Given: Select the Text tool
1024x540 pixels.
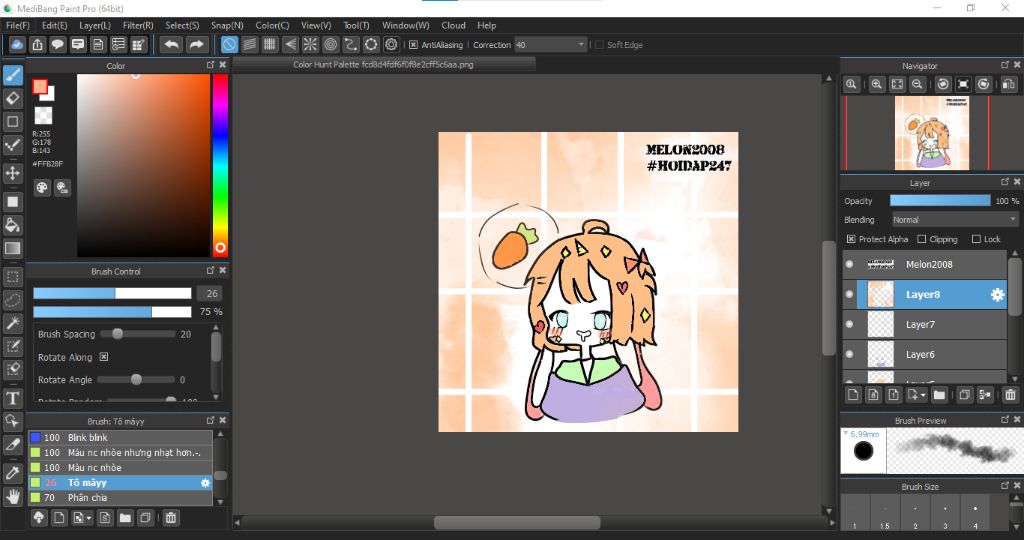Looking at the screenshot, I should (12, 398).
